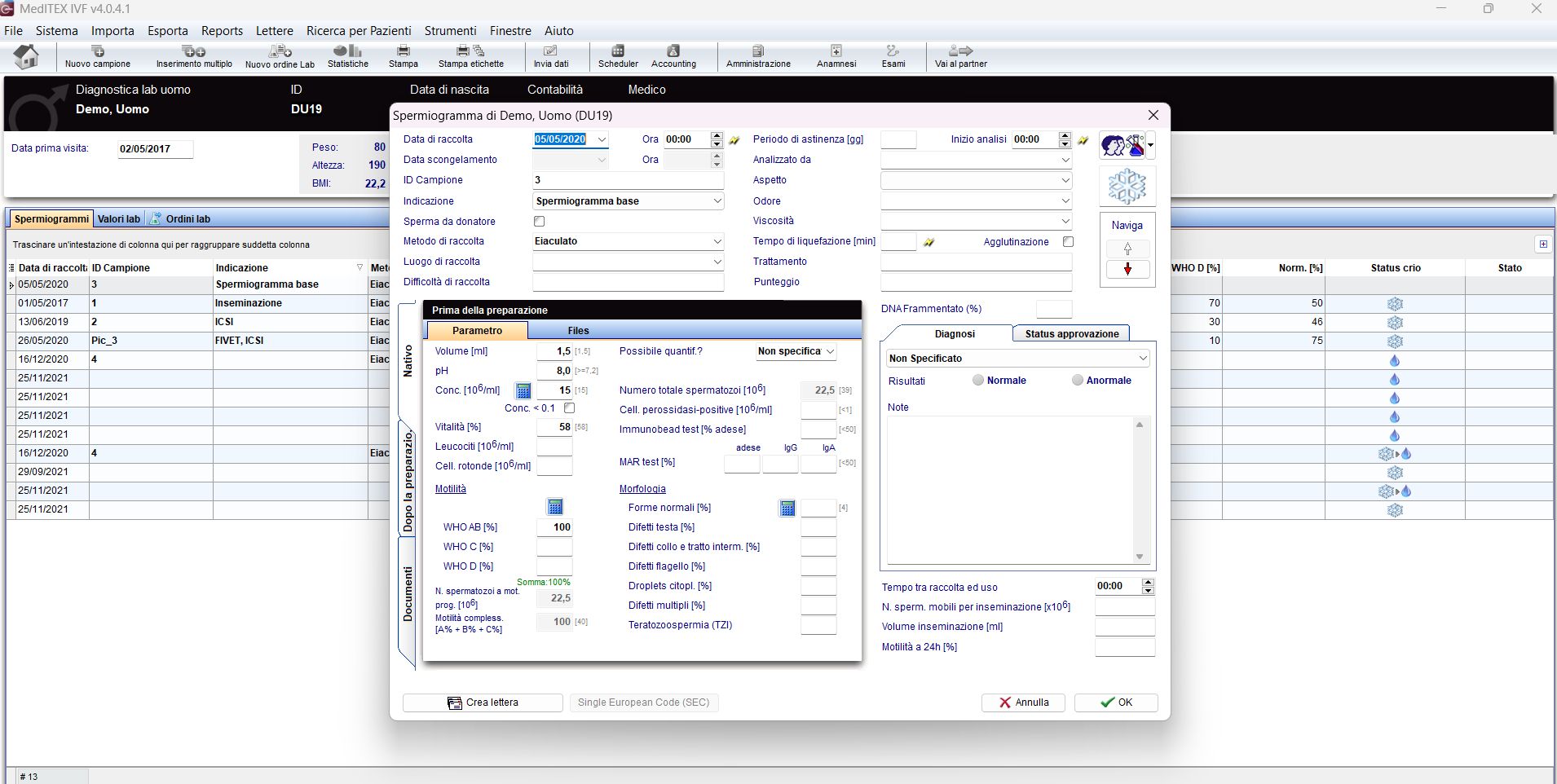Image resolution: width=1557 pixels, height=784 pixels.
Task: Expand the Indicazione dropdown
Action: (x=717, y=201)
